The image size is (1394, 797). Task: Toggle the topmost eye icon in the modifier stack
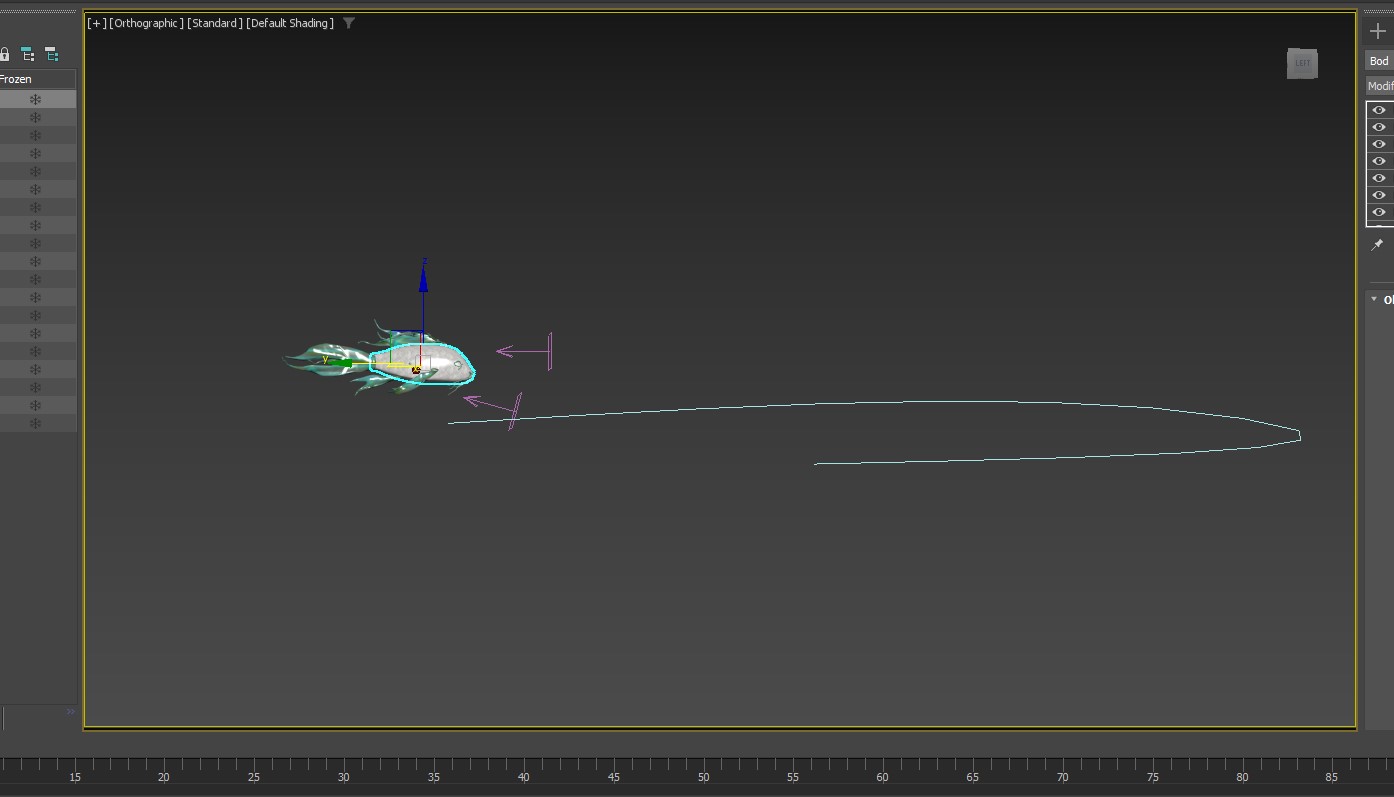[1378, 110]
